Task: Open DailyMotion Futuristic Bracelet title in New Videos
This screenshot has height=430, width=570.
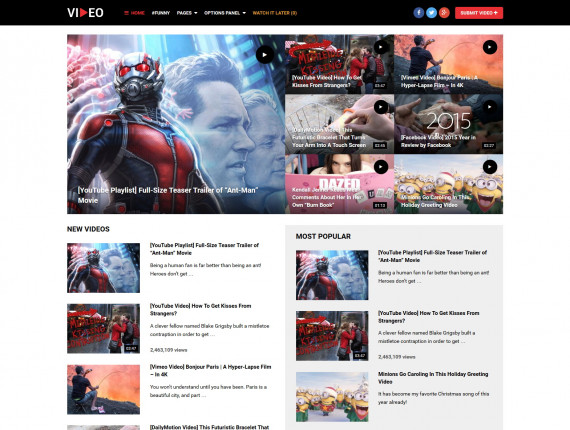Action: (209, 427)
